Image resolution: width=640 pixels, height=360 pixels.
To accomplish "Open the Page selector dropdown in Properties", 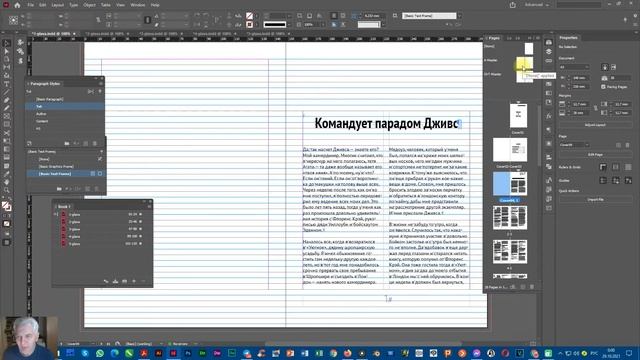I will click(574, 145).
